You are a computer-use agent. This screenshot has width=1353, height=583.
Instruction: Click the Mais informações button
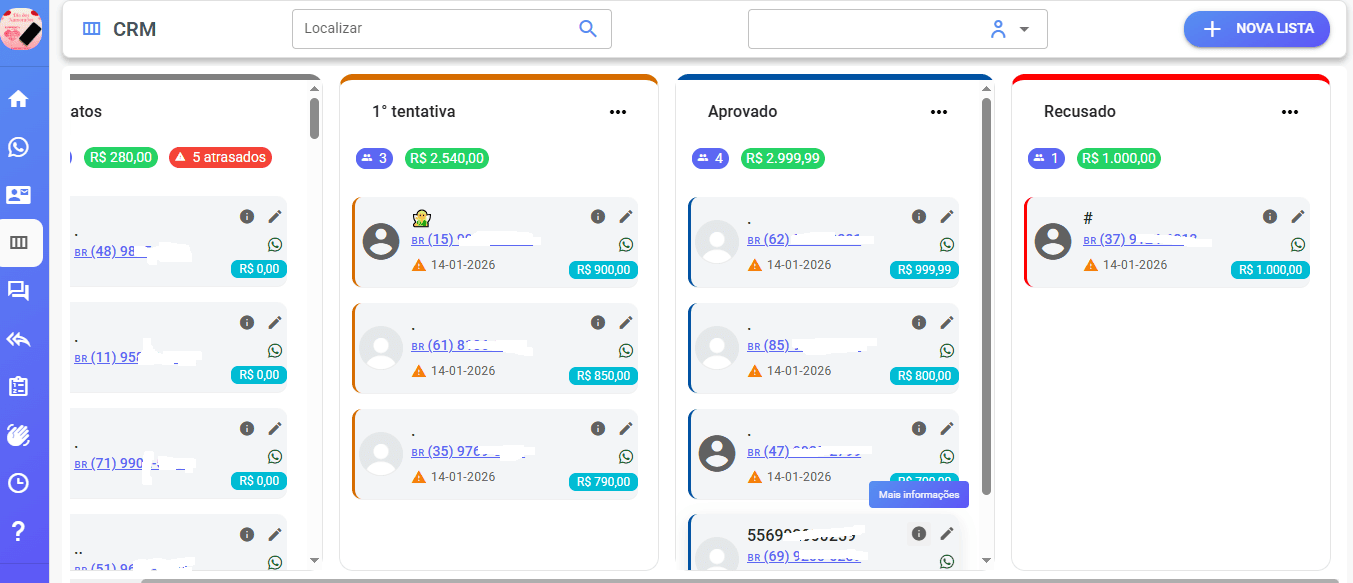[918, 494]
